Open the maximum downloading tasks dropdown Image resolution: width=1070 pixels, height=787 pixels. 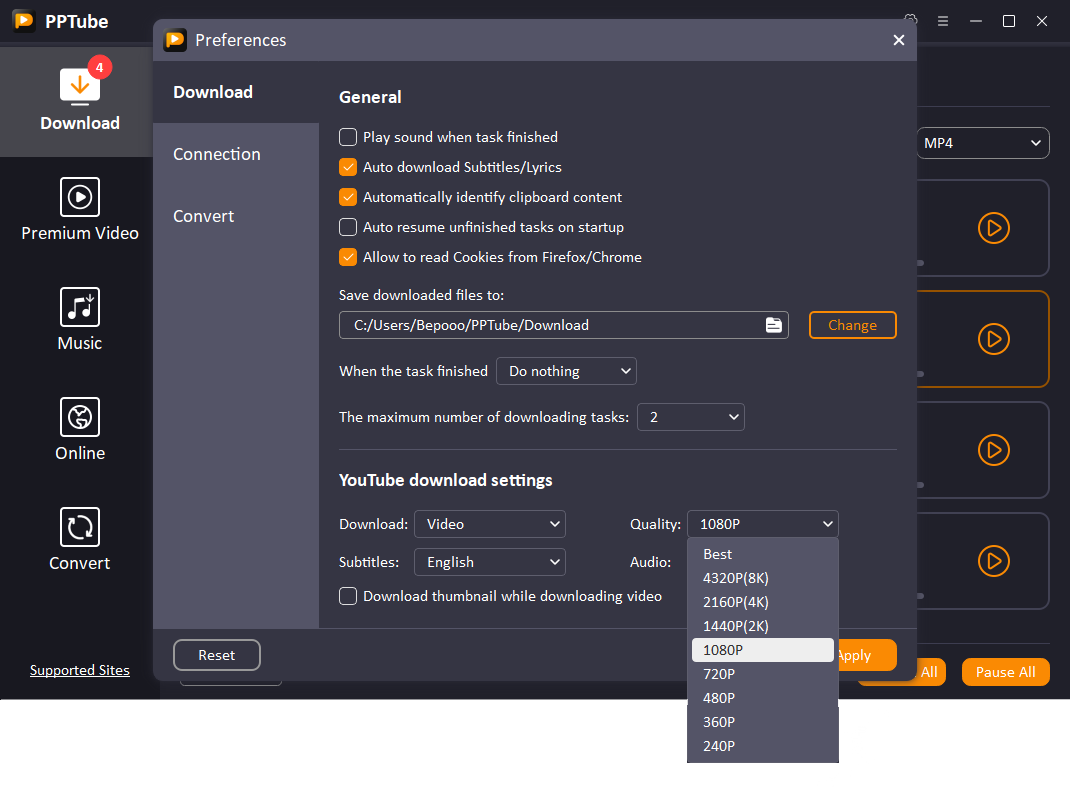(691, 417)
